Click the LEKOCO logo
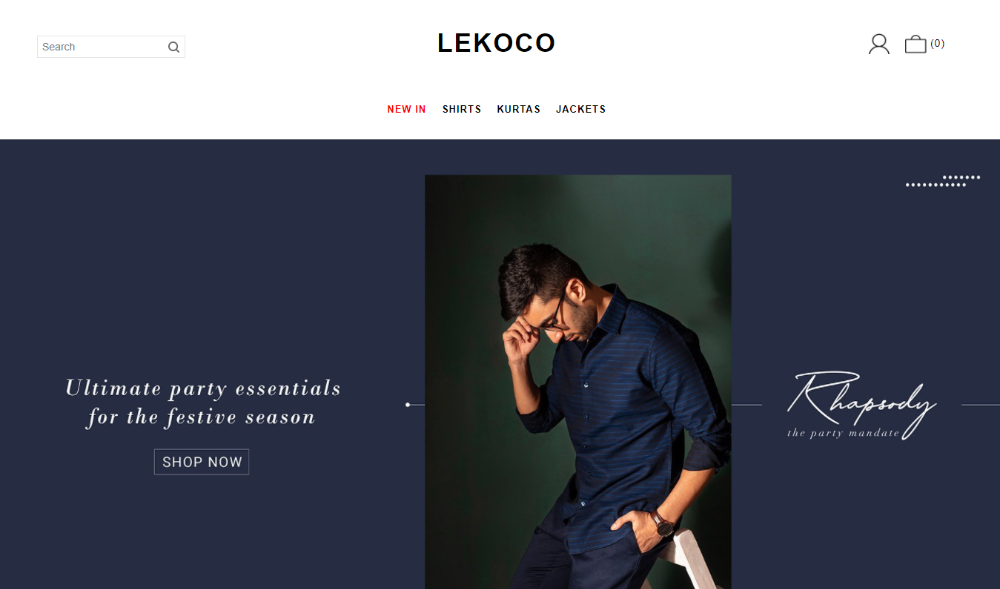Screen dimensions: 1000x589 496,43
